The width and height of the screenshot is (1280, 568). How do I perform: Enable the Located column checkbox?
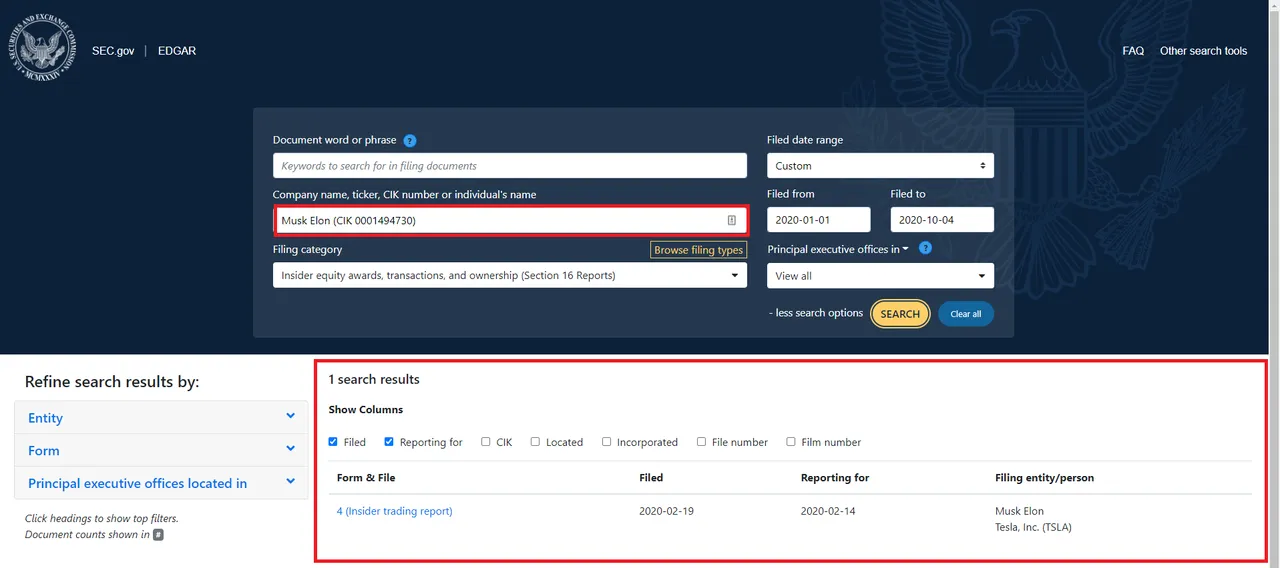pyautogui.click(x=535, y=441)
